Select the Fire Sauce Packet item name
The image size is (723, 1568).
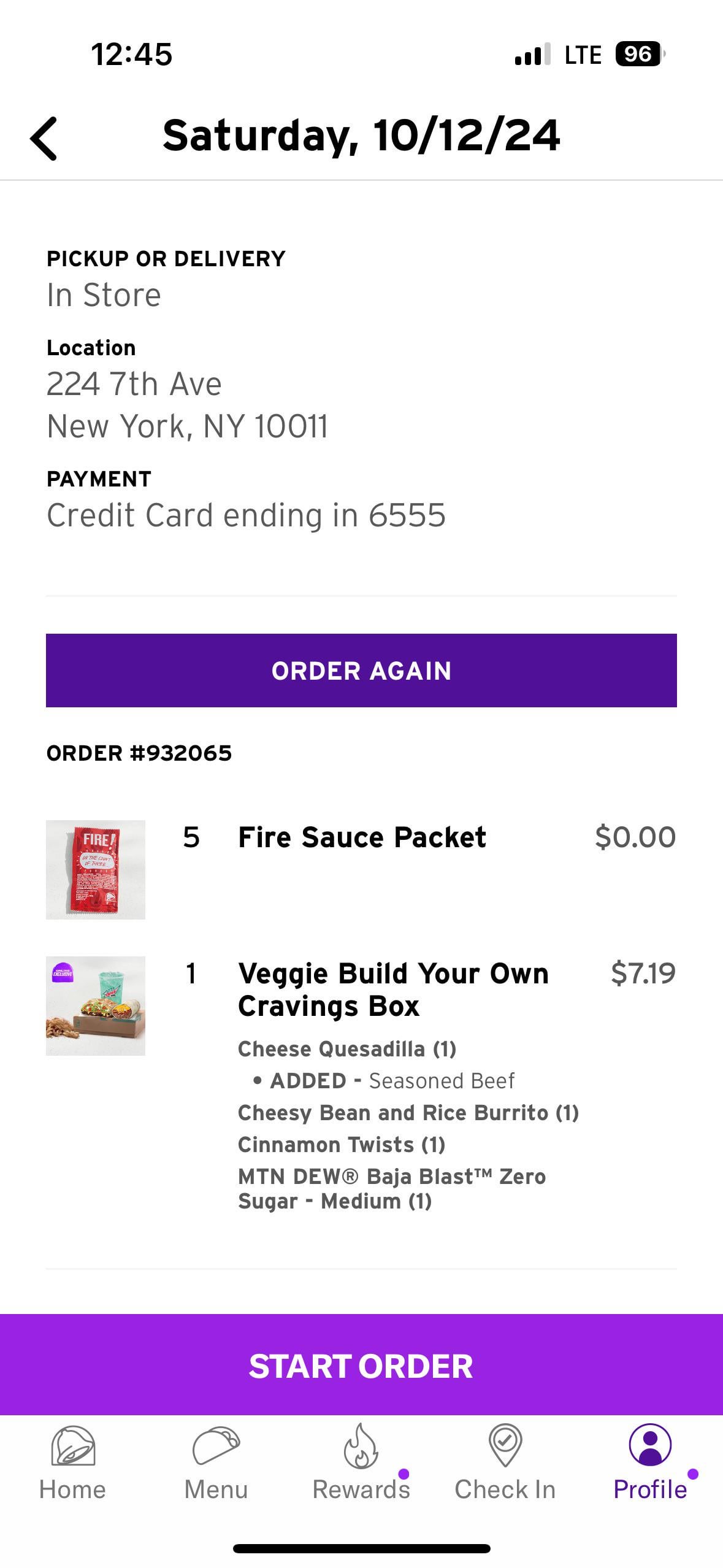pyautogui.click(x=362, y=837)
